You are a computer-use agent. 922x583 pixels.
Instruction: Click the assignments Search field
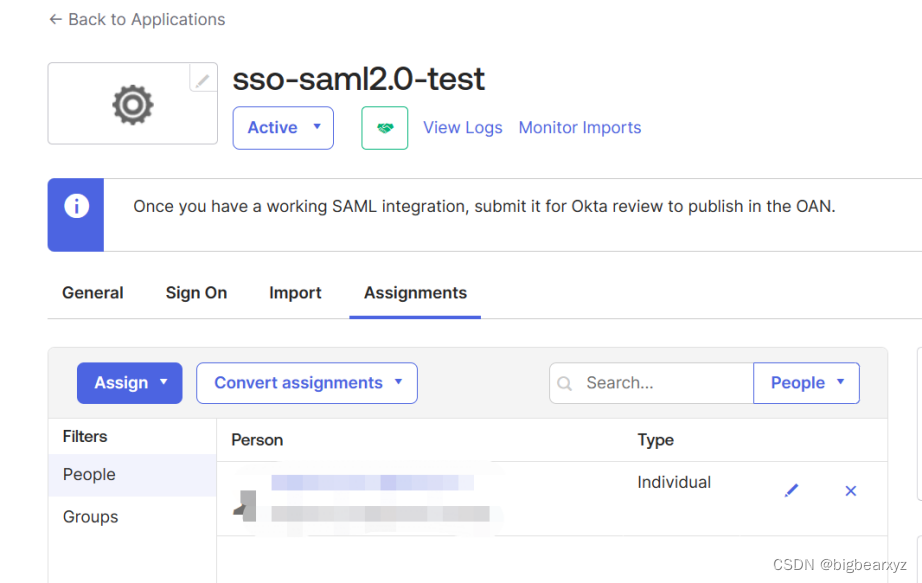(x=660, y=383)
